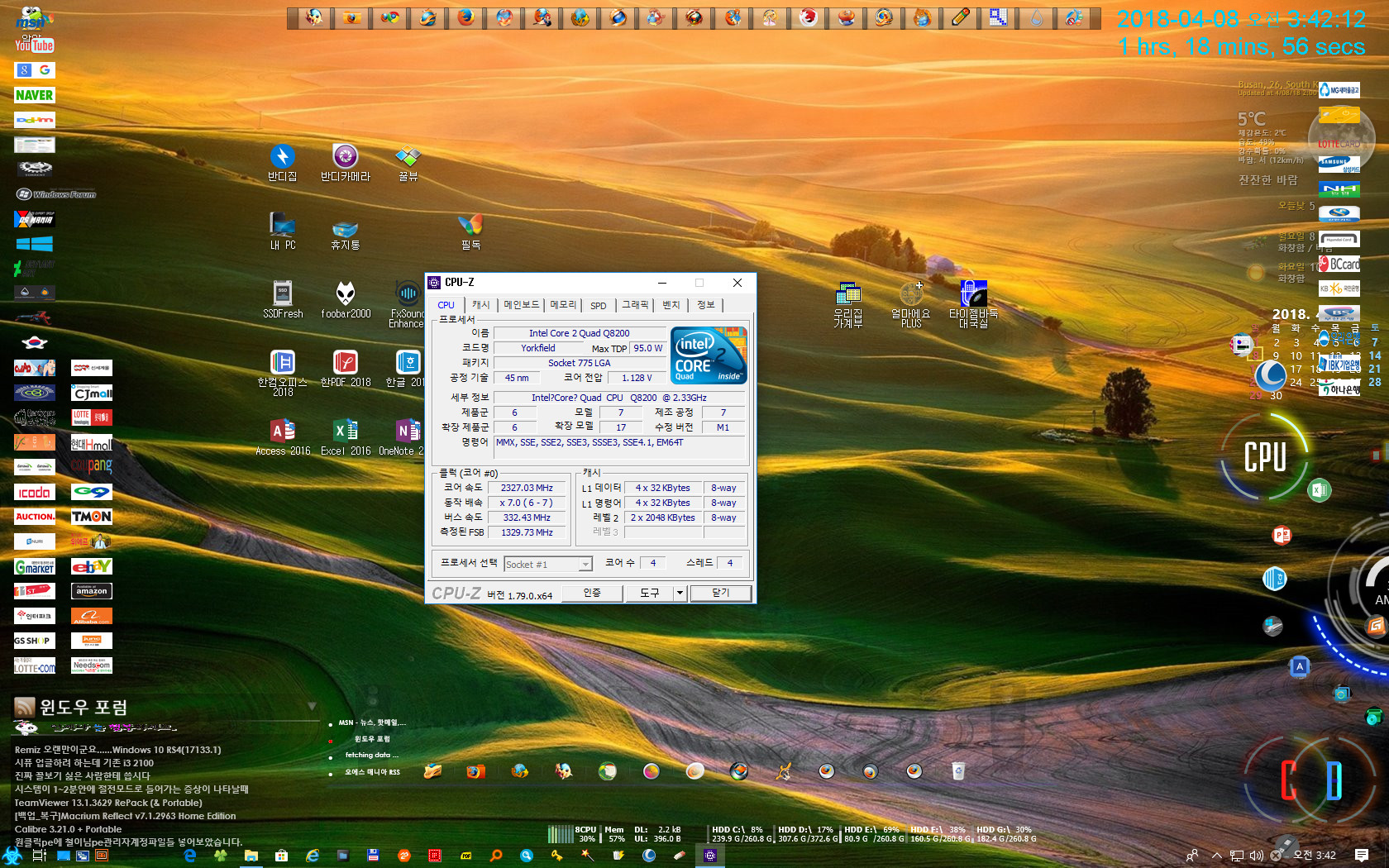Open the TeamViewer 13.1.3629 RePack post
The width and height of the screenshot is (1389, 868).
(108, 803)
